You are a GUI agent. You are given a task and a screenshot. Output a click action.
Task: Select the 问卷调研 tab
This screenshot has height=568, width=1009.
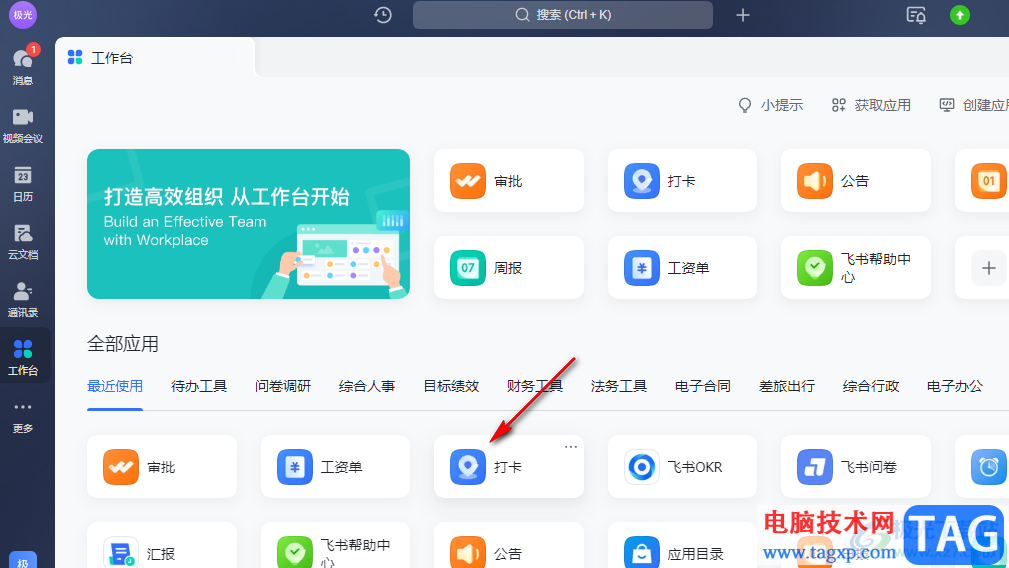[283, 386]
